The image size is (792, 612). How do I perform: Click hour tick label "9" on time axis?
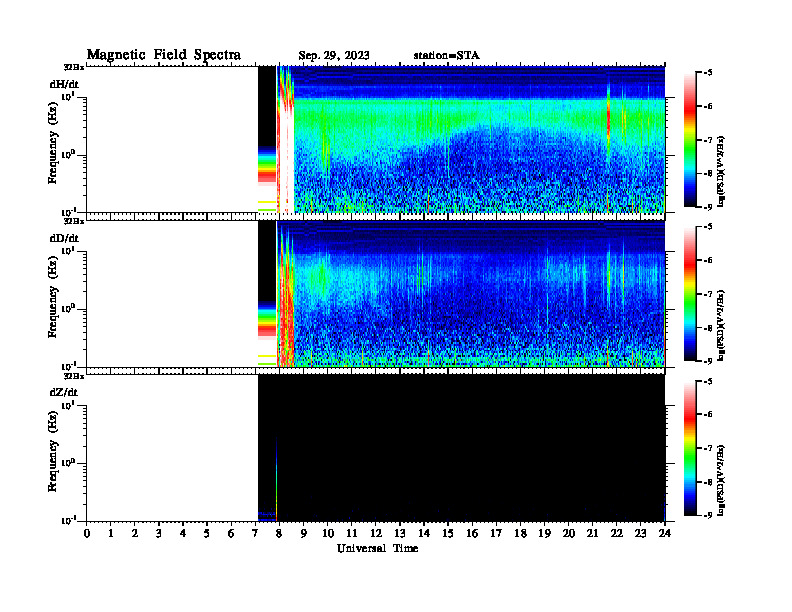304,534
